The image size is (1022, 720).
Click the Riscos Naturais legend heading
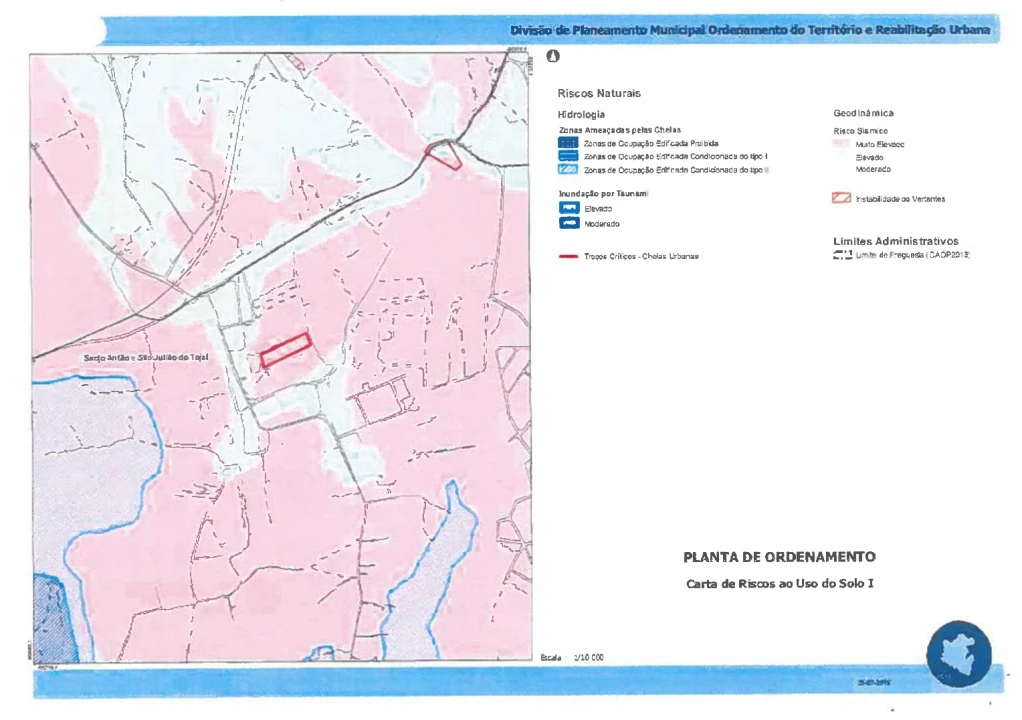coord(599,93)
